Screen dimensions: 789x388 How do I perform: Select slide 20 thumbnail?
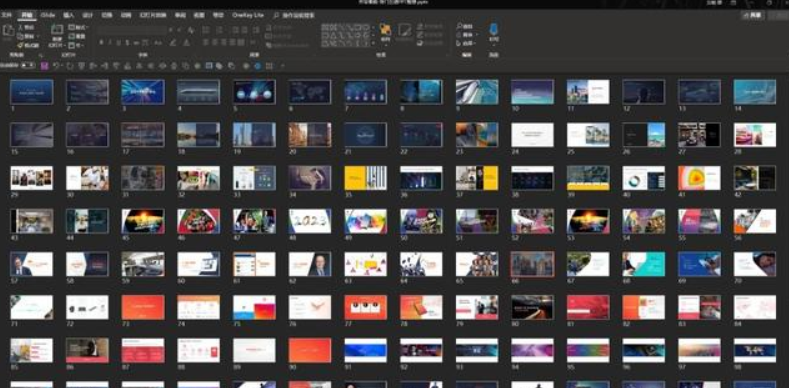pyautogui.click(x=310, y=135)
